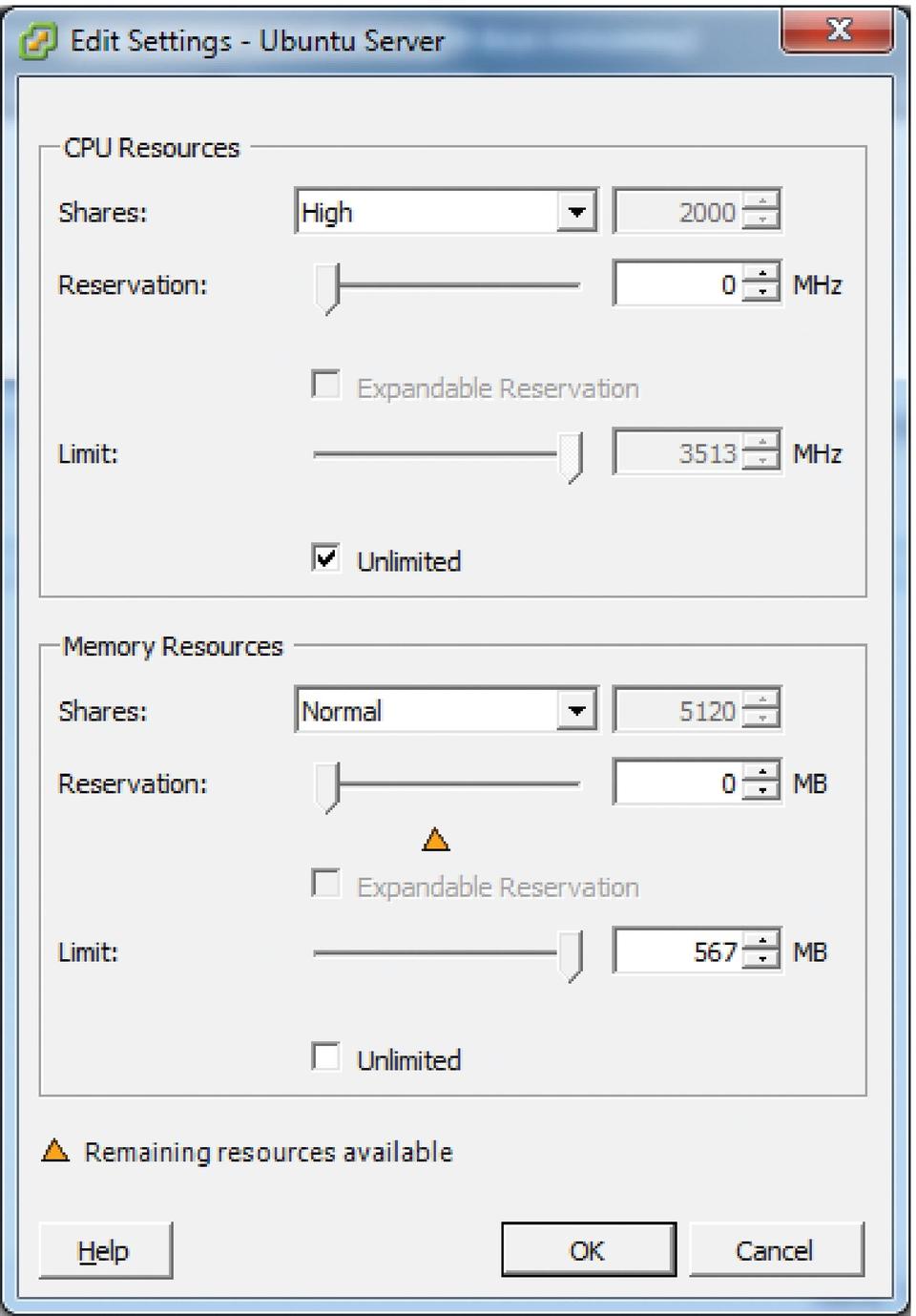Enable the Memory Unlimited checkbox

coord(326,1057)
